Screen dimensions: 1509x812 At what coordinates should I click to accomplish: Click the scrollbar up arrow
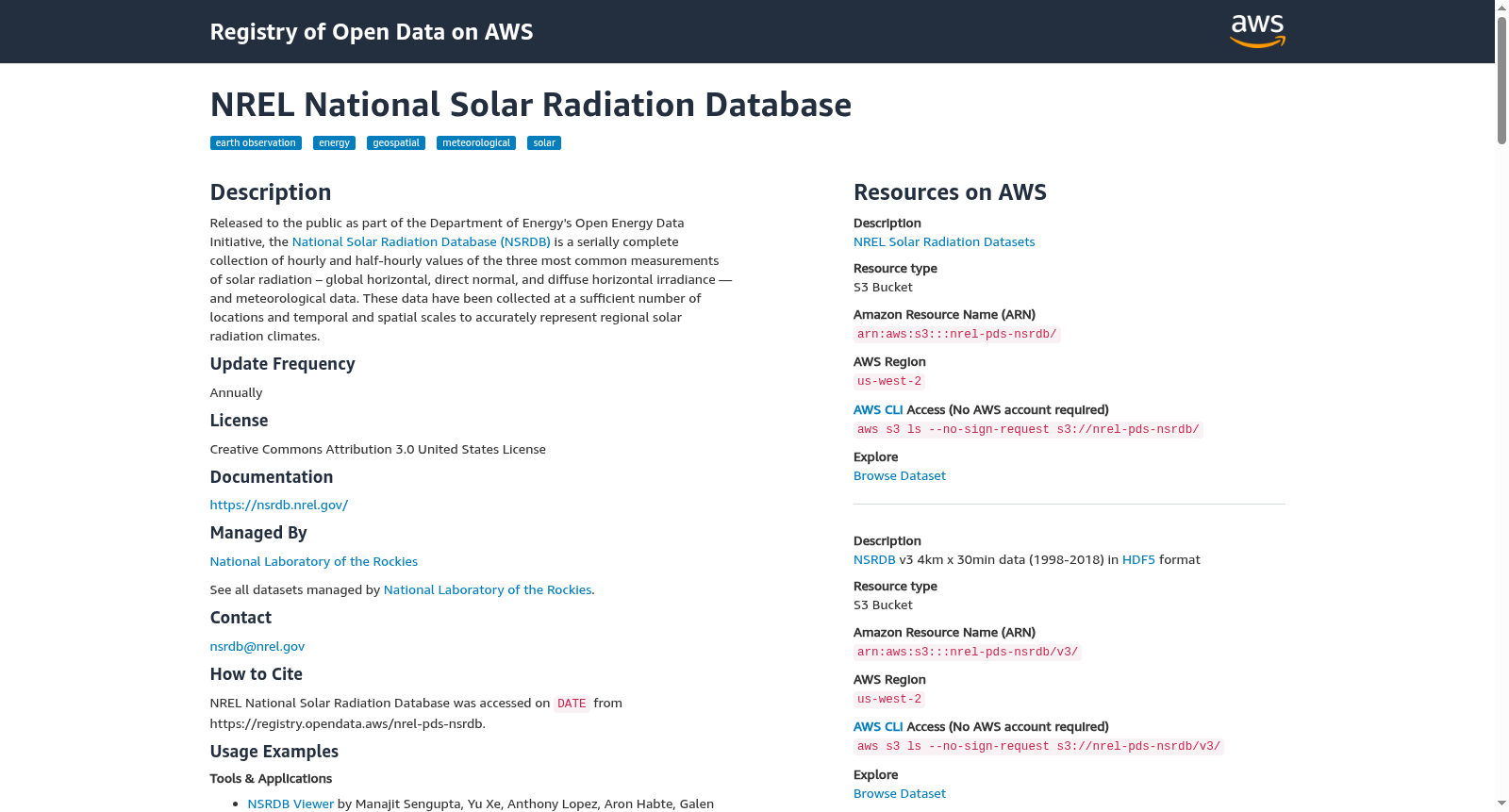click(1501, 8)
